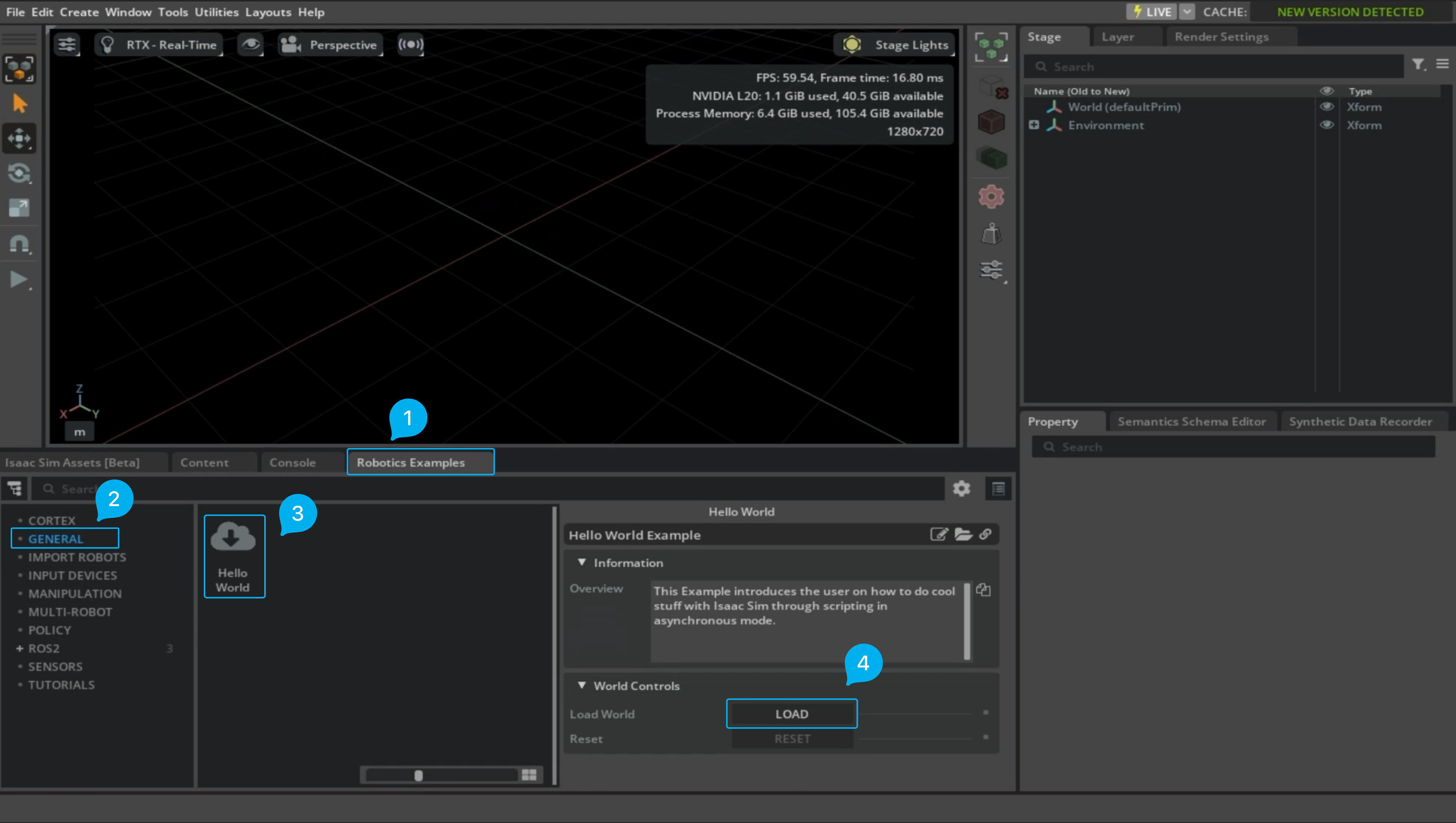Click the cube with red X icon

(x=992, y=87)
